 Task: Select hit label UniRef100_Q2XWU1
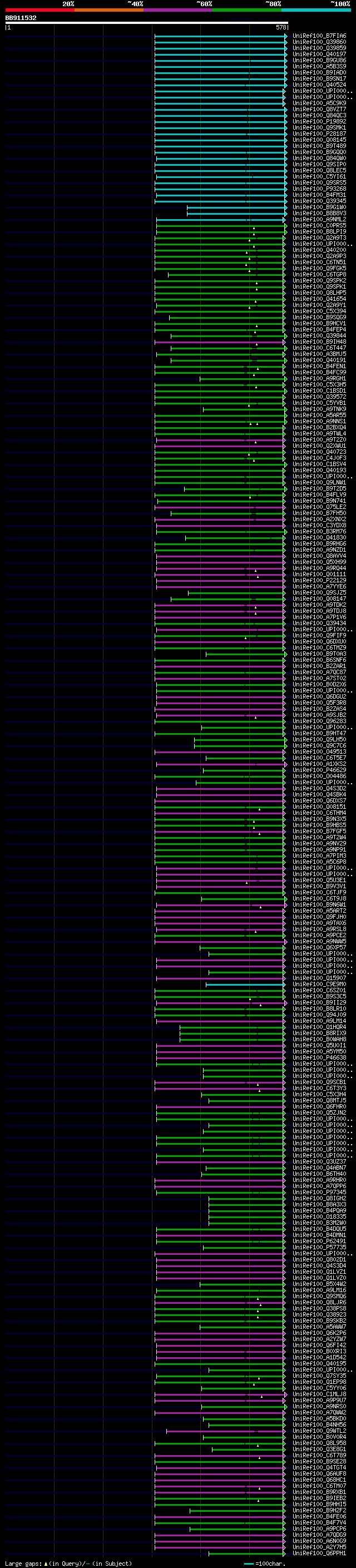click(319, 446)
